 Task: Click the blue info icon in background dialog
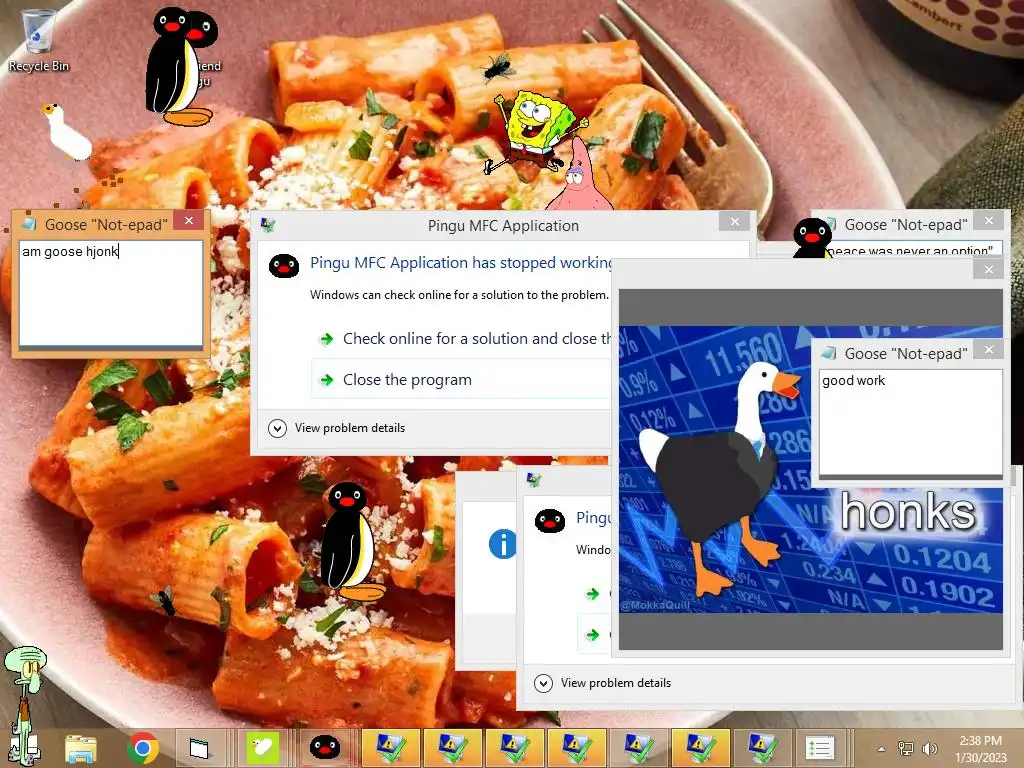503,543
